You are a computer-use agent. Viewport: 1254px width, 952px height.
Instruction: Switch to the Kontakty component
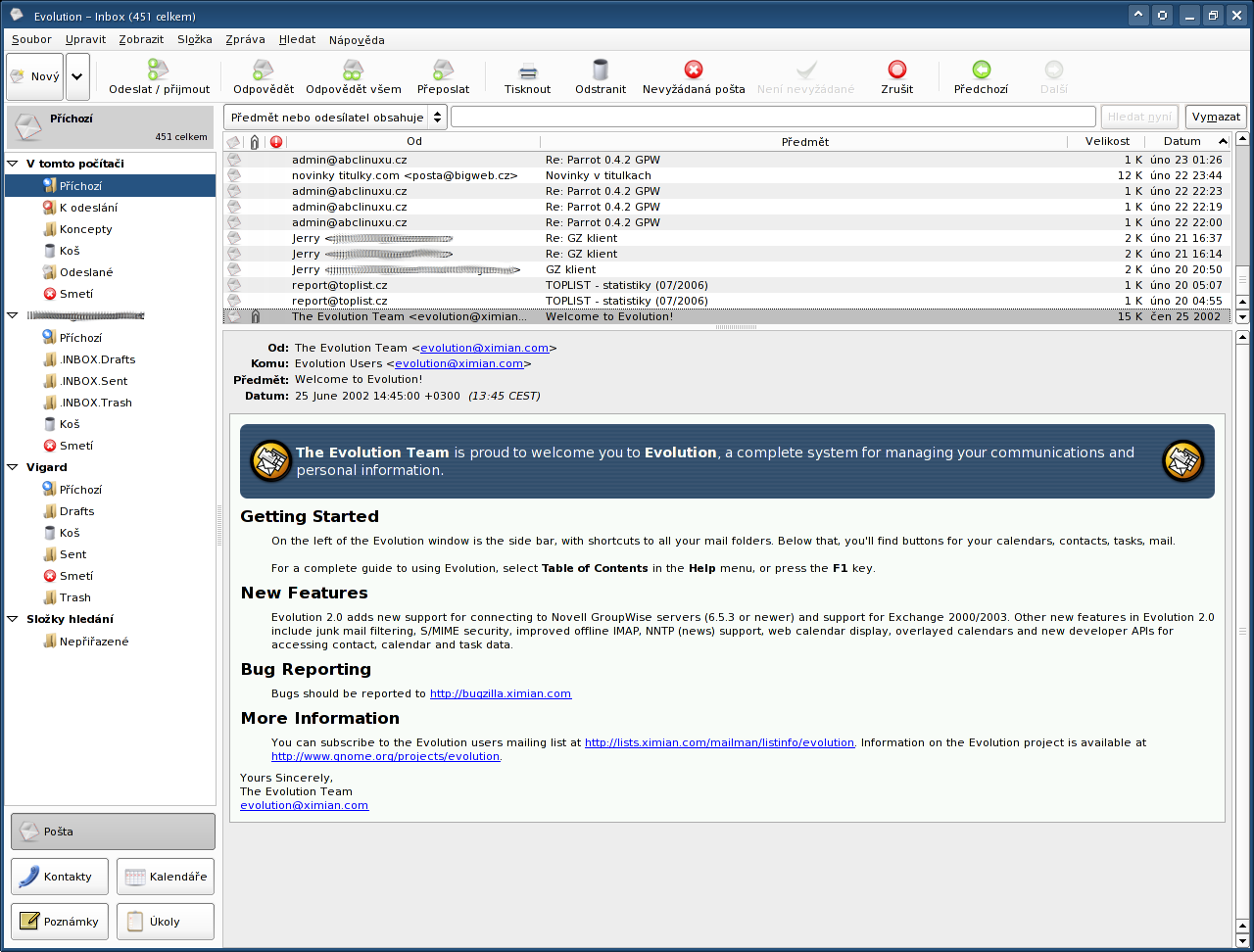(60, 877)
